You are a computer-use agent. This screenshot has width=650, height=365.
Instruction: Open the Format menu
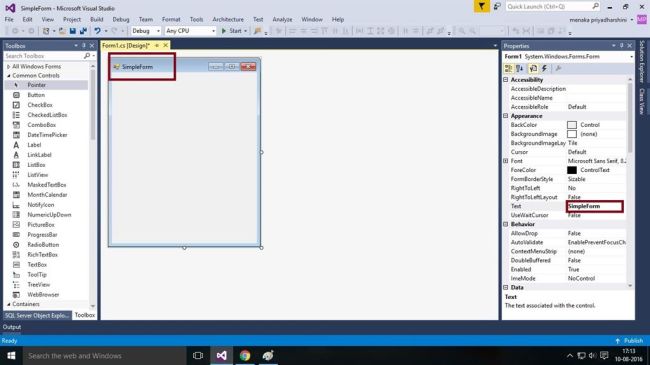171,19
